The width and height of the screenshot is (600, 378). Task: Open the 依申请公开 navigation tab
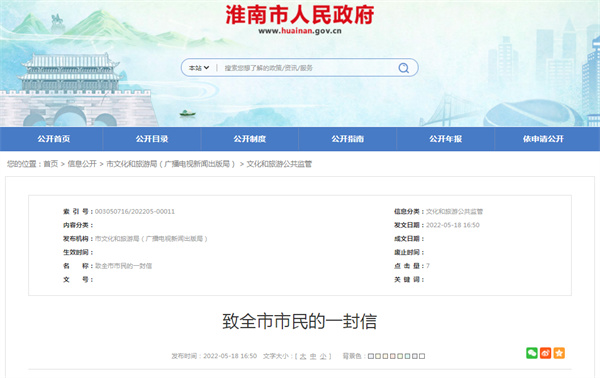543,139
